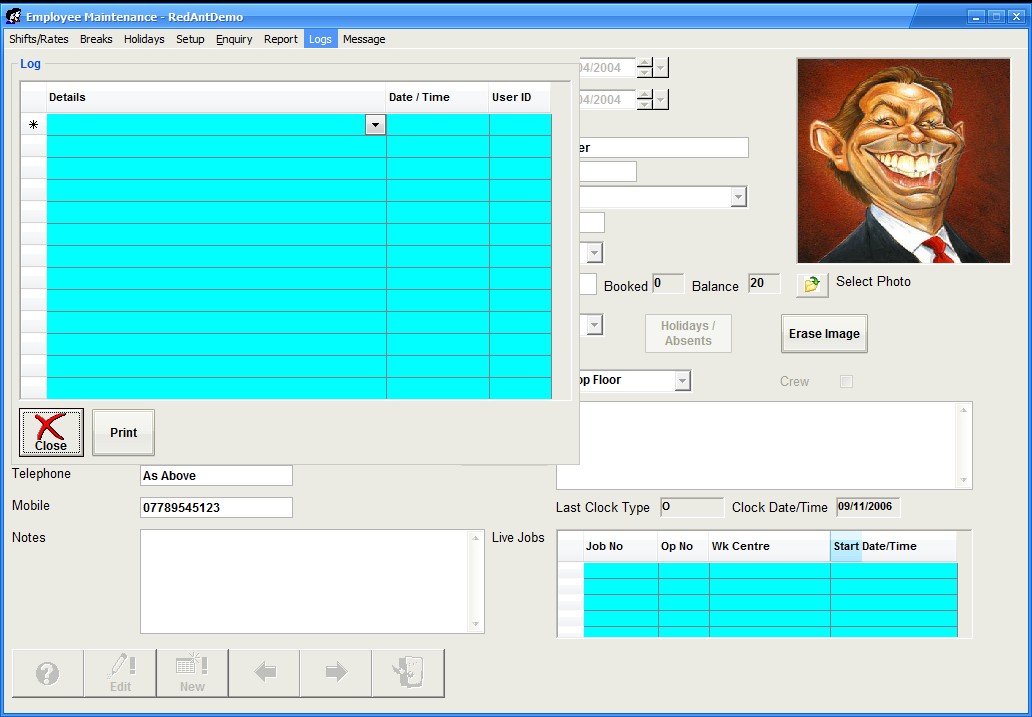The width and height of the screenshot is (1032, 717).
Task: Click the red X Close button in Log
Action: point(51,432)
